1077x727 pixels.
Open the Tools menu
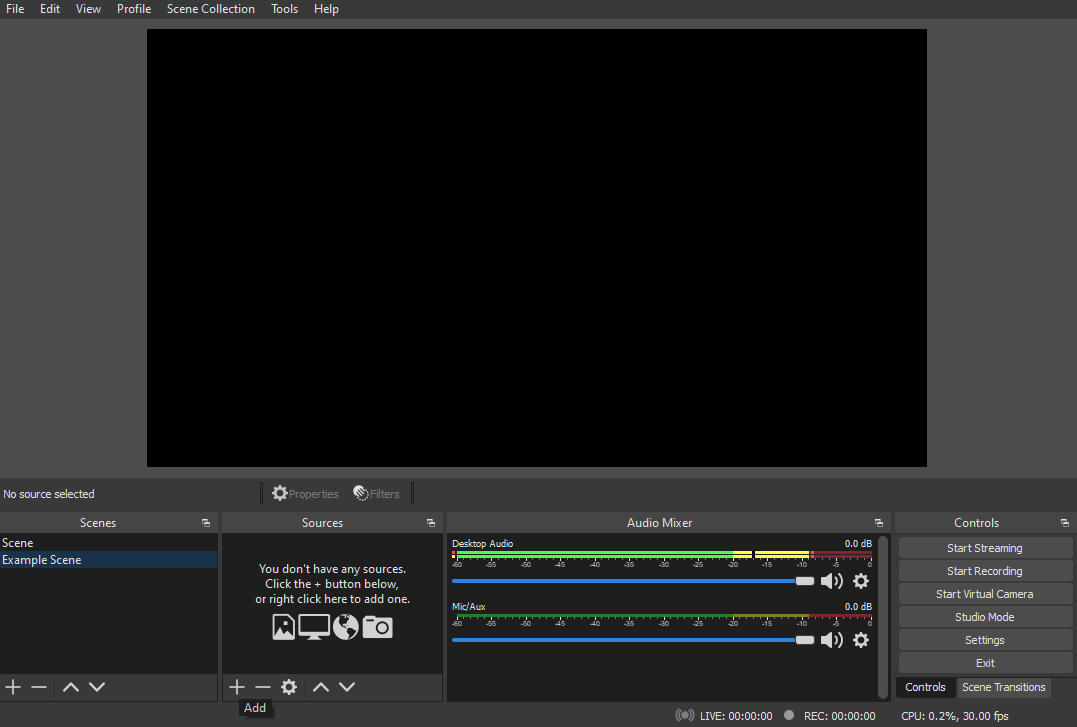click(284, 9)
